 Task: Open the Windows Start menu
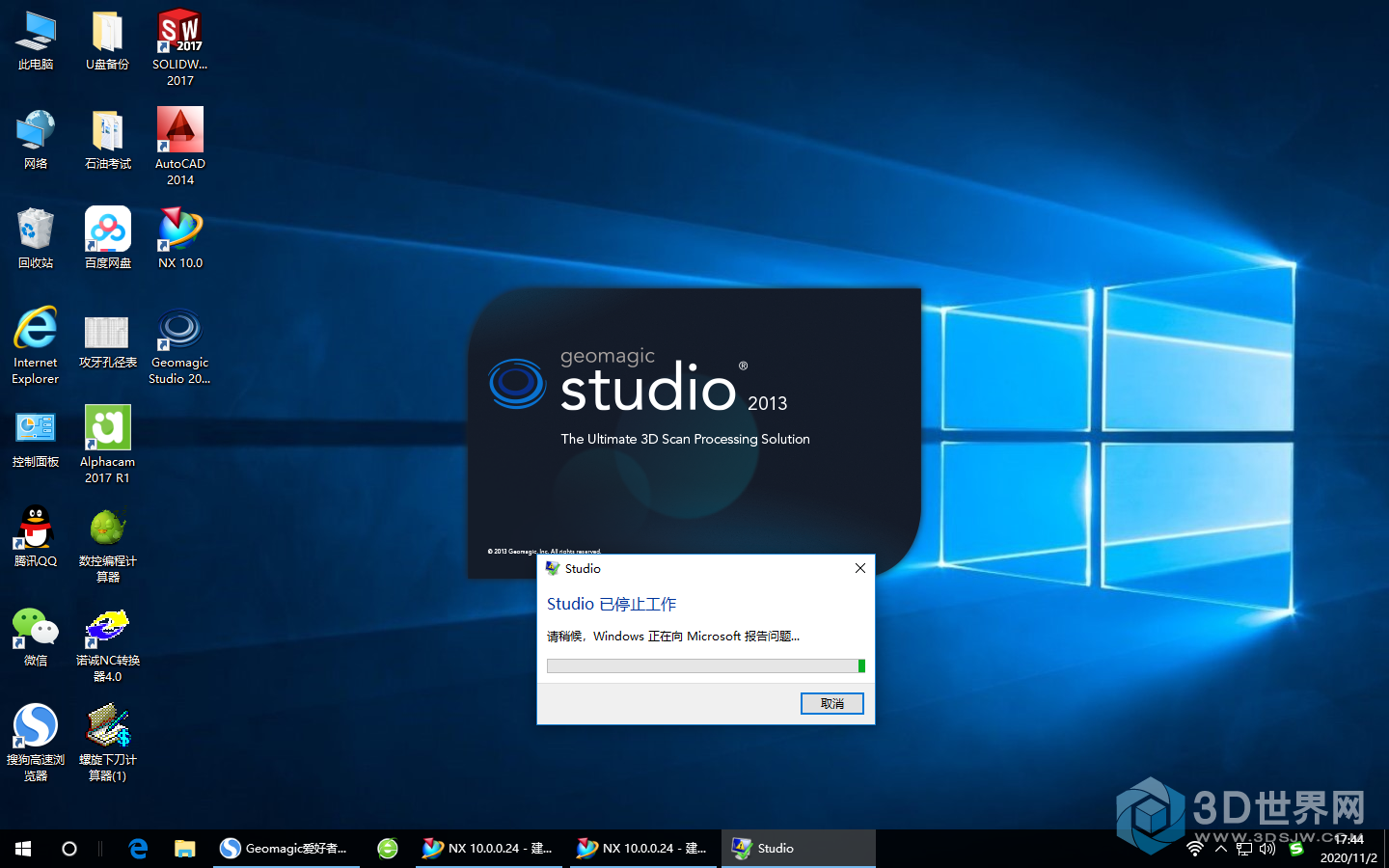[23, 849]
